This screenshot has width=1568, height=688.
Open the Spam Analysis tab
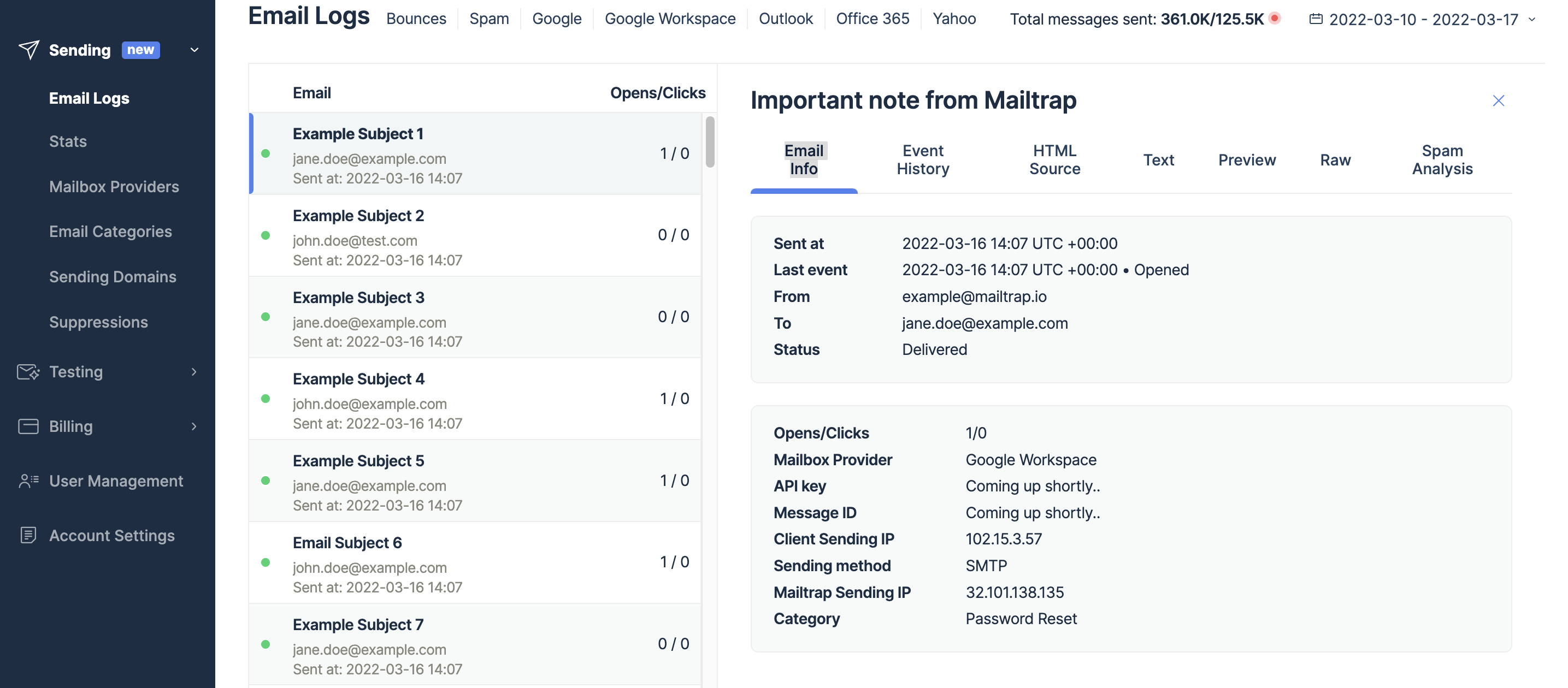[x=1441, y=160]
